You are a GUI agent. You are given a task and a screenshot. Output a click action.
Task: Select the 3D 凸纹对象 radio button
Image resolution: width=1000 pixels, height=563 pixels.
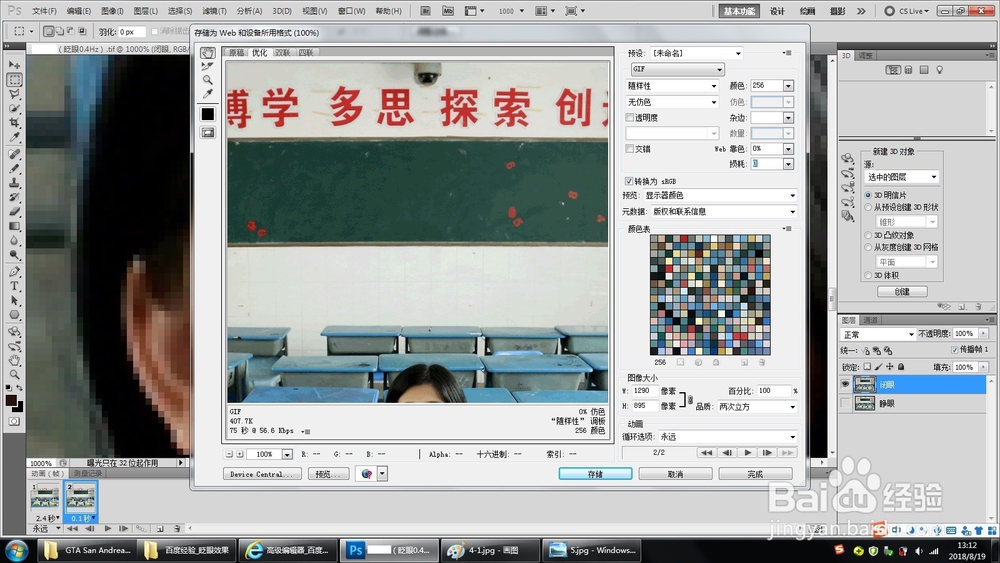tap(868, 235)
